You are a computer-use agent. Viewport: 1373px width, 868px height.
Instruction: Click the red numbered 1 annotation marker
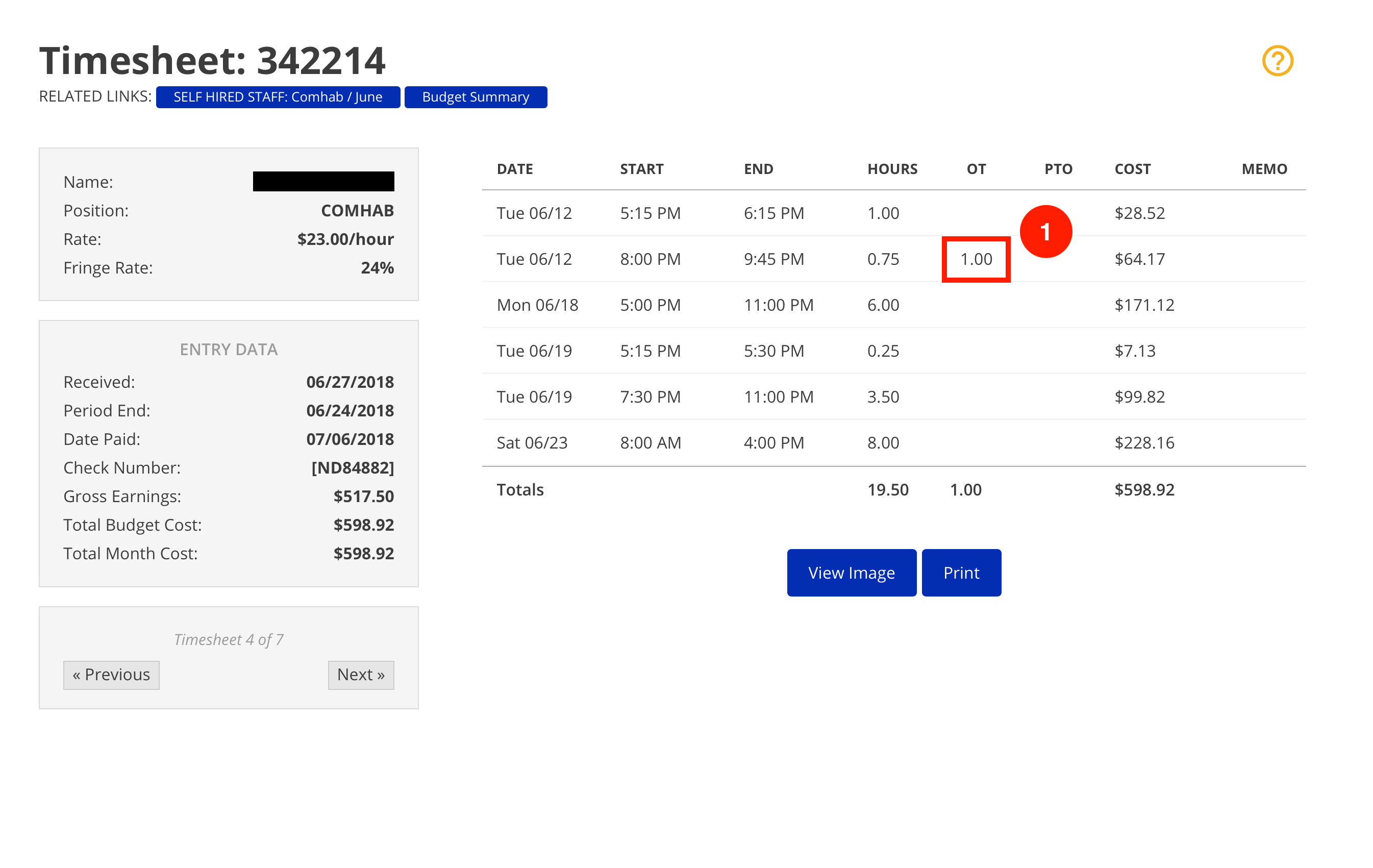click(1045, 232)
